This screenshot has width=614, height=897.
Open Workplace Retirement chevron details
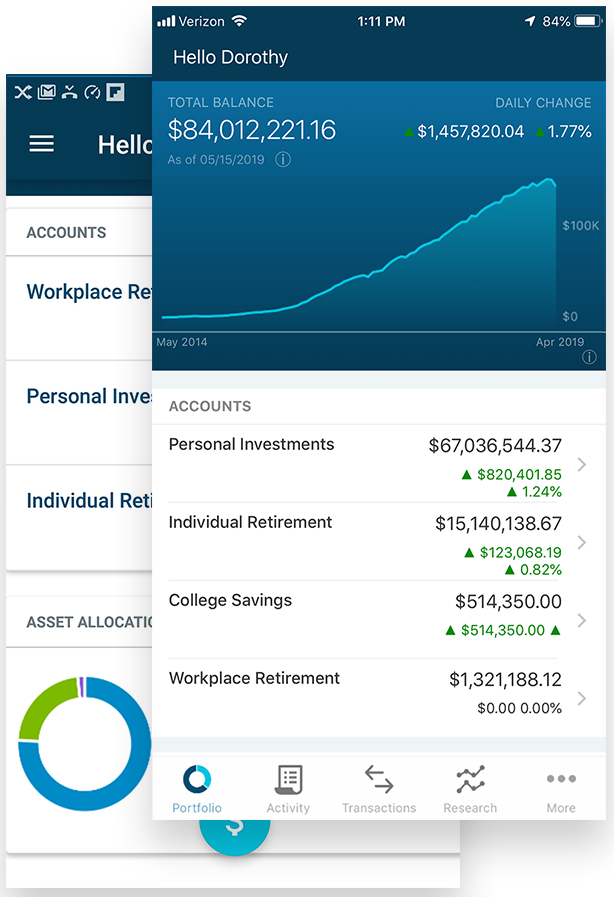582,698
